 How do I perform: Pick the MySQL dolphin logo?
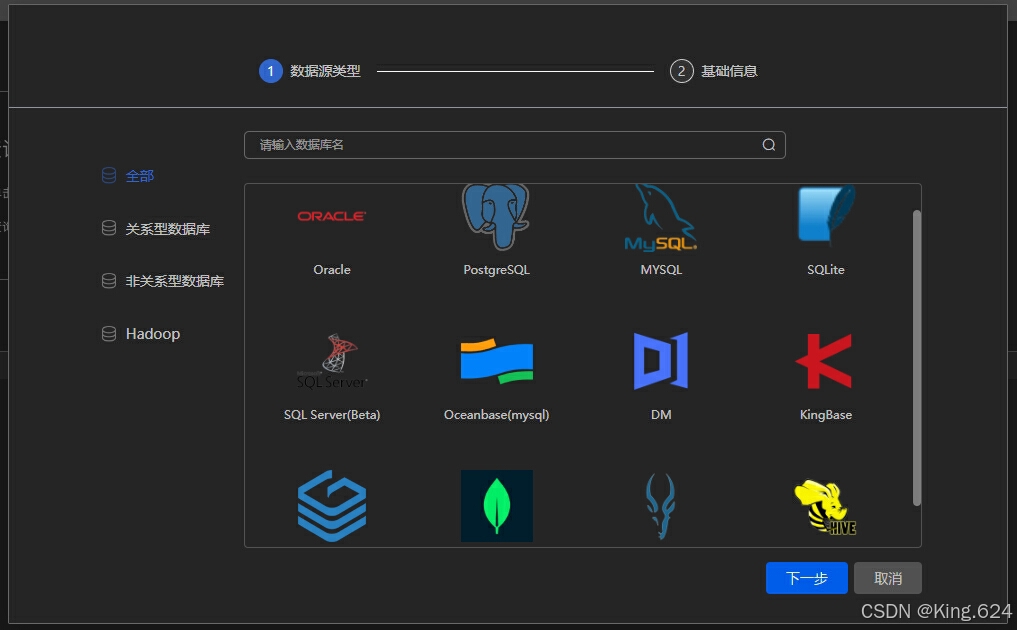pos(661,217)
